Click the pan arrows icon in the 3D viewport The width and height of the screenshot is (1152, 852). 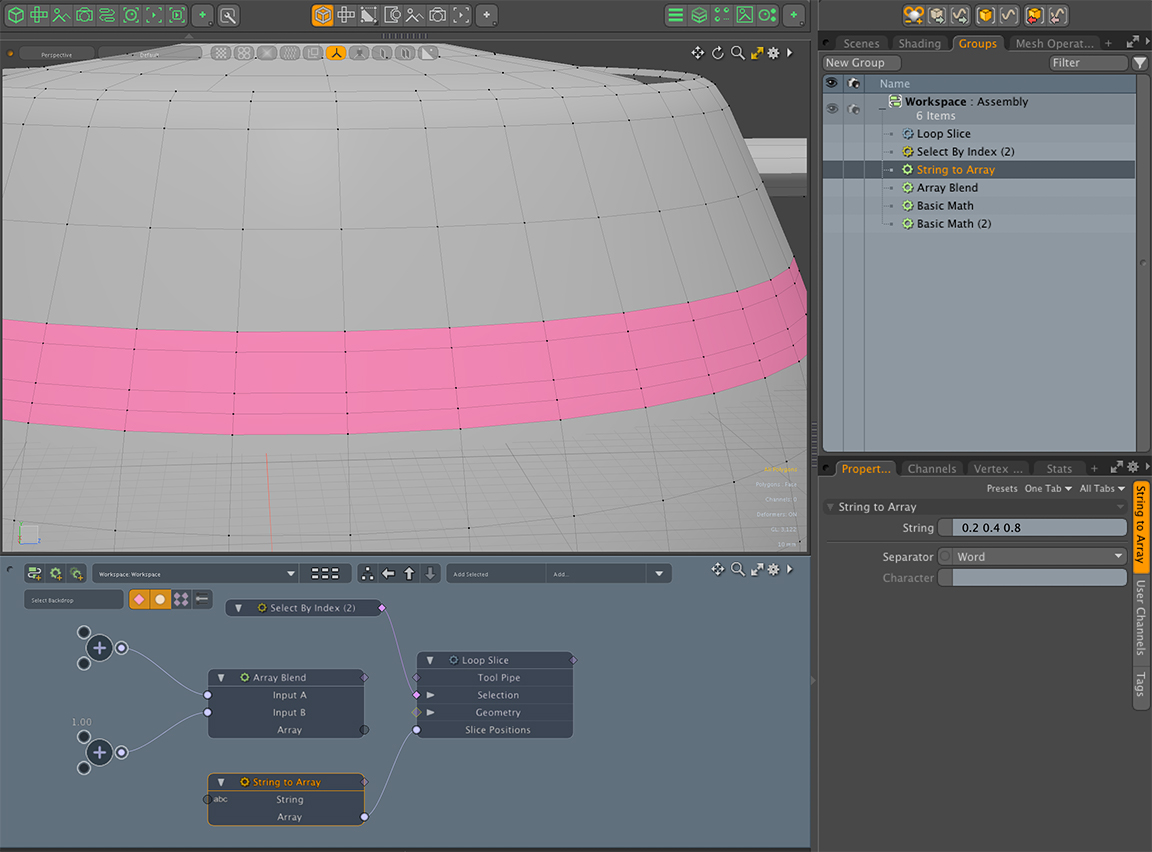(697, 53)
